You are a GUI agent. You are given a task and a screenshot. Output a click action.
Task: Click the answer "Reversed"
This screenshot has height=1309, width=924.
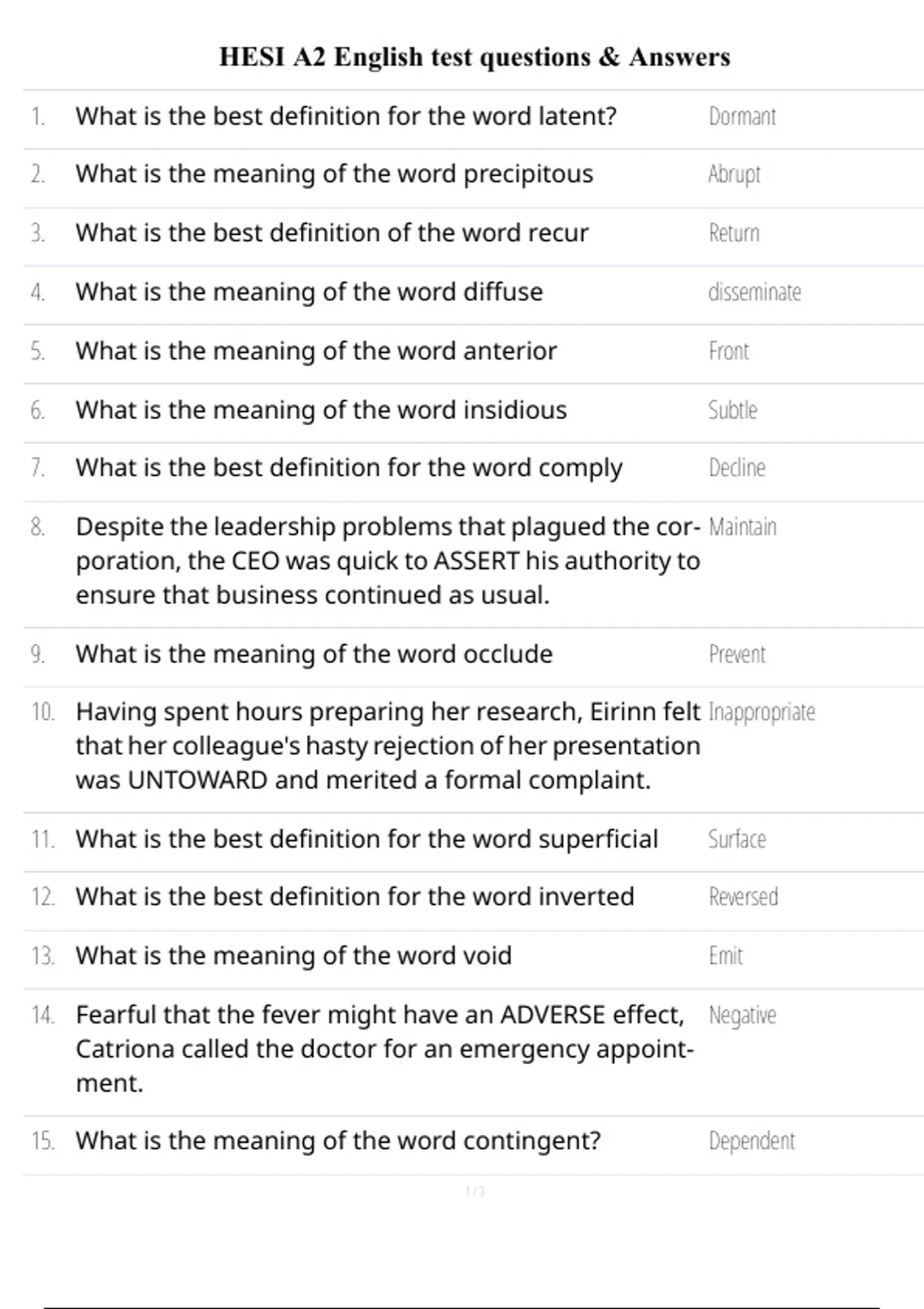coord(743,897)
